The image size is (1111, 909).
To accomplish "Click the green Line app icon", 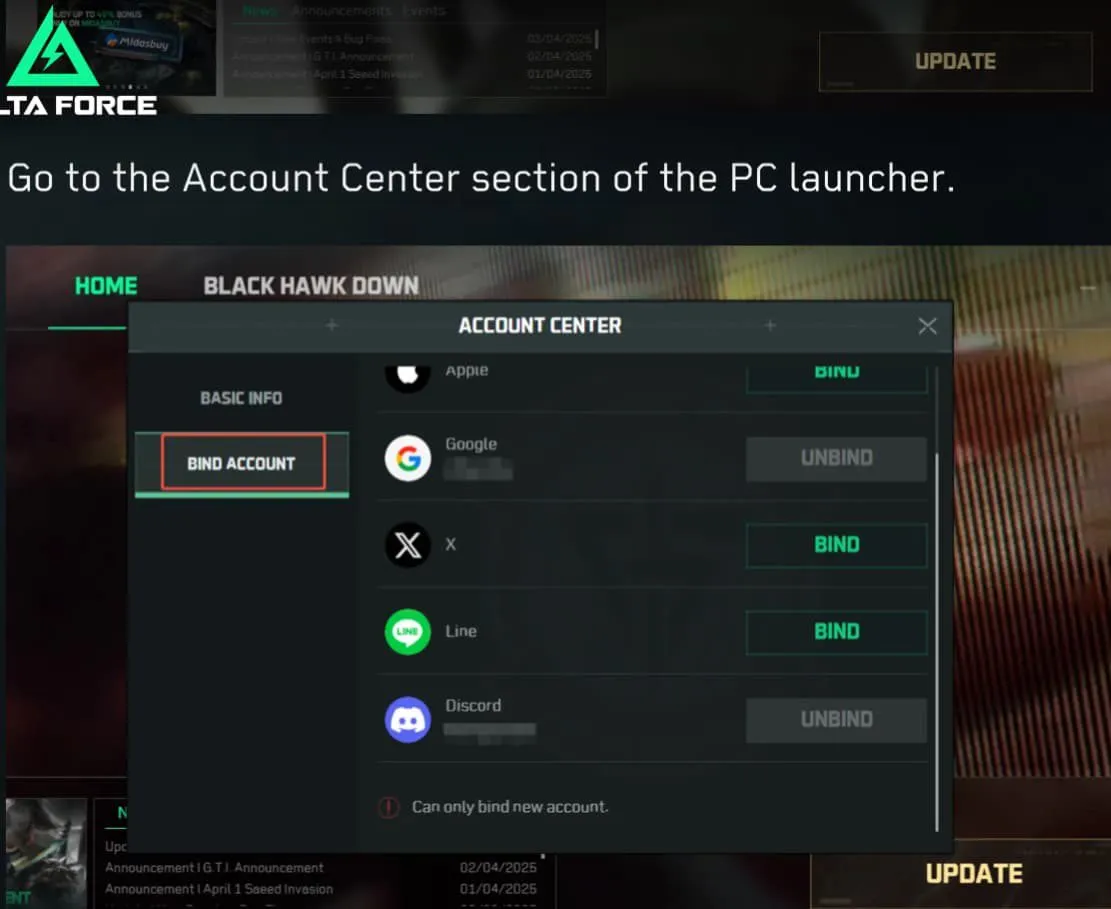I will [407, 631].
